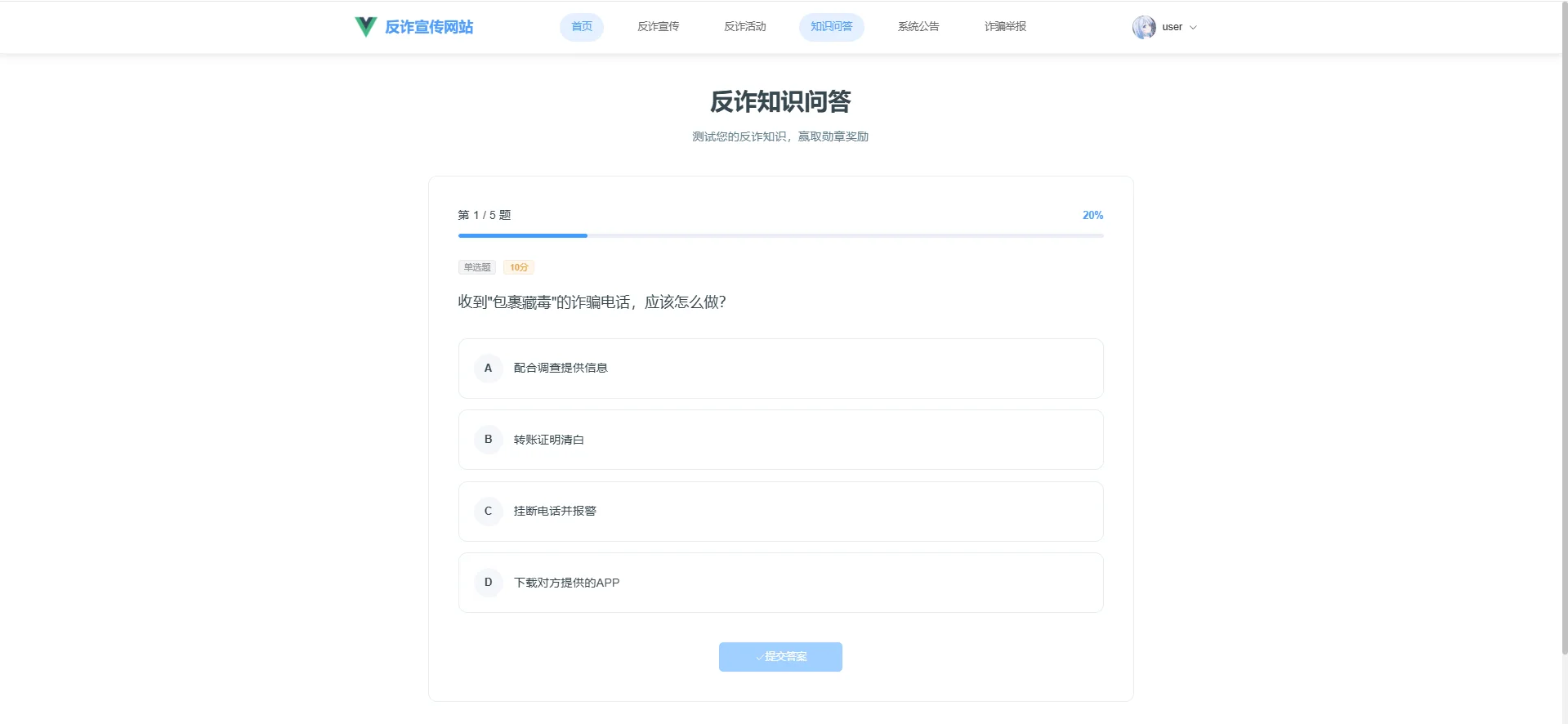Open the 诈骗举报 nav item
This screenshot has height=724, width=1568.
(1005, 27)
